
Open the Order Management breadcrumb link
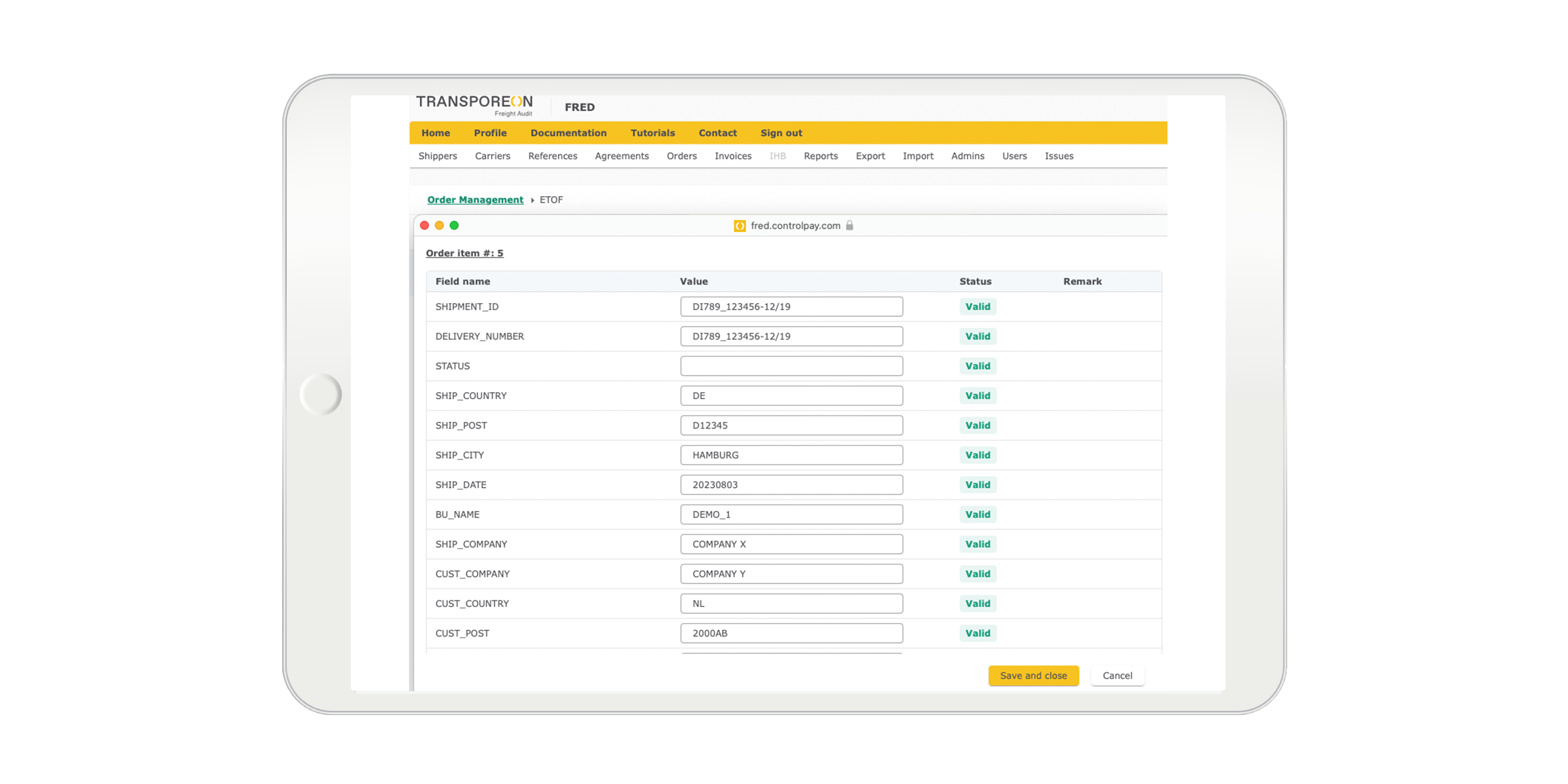click(475, 199)
